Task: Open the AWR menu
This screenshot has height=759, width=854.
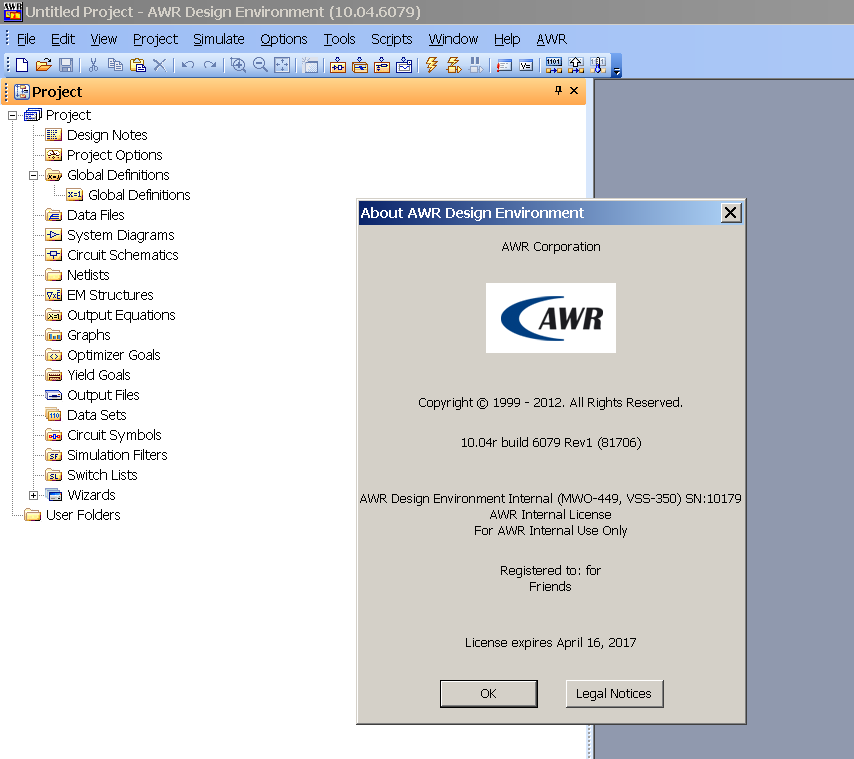Action: (x=551, y=39)
